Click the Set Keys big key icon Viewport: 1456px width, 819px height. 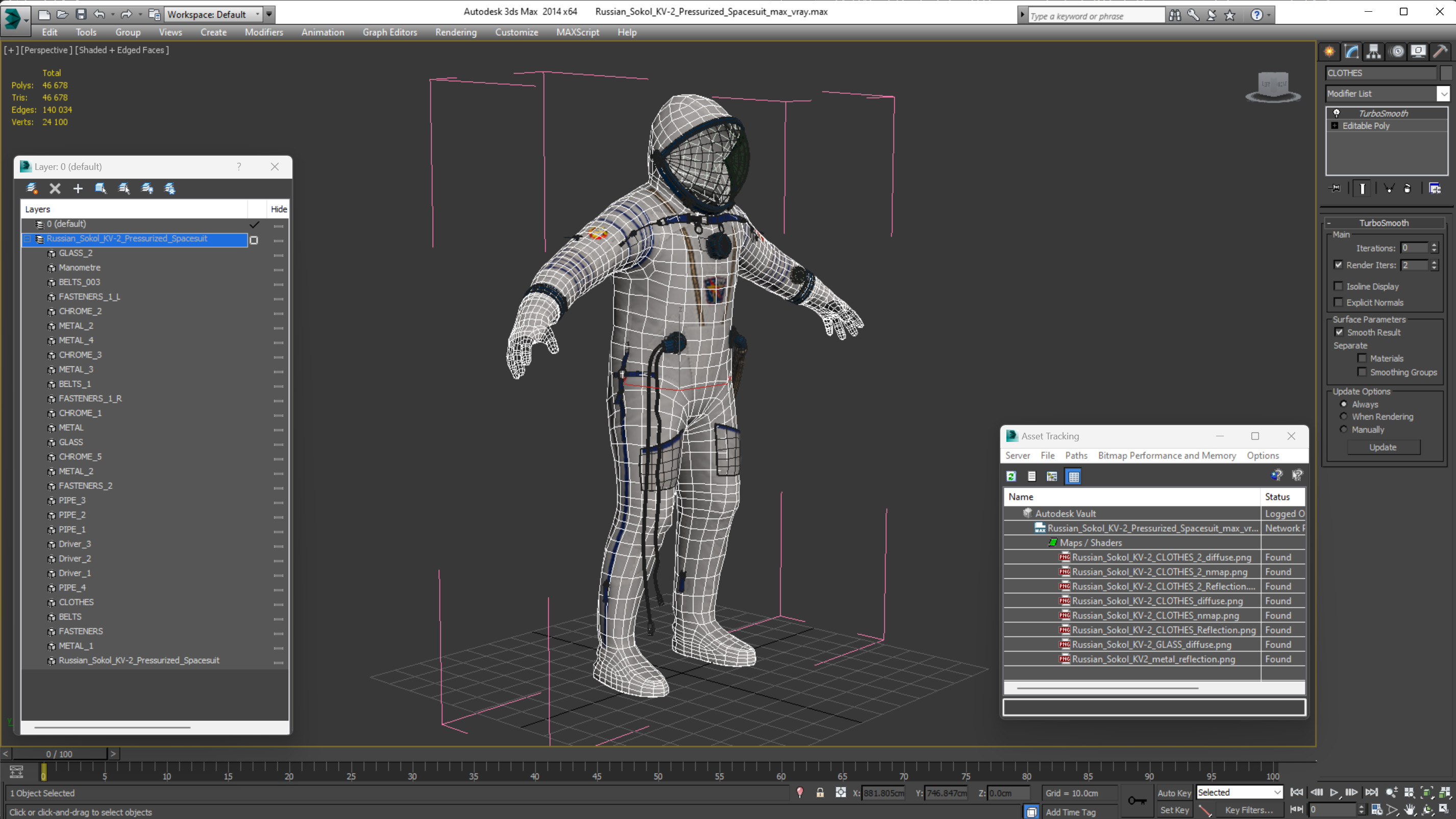pos(1137,800)
